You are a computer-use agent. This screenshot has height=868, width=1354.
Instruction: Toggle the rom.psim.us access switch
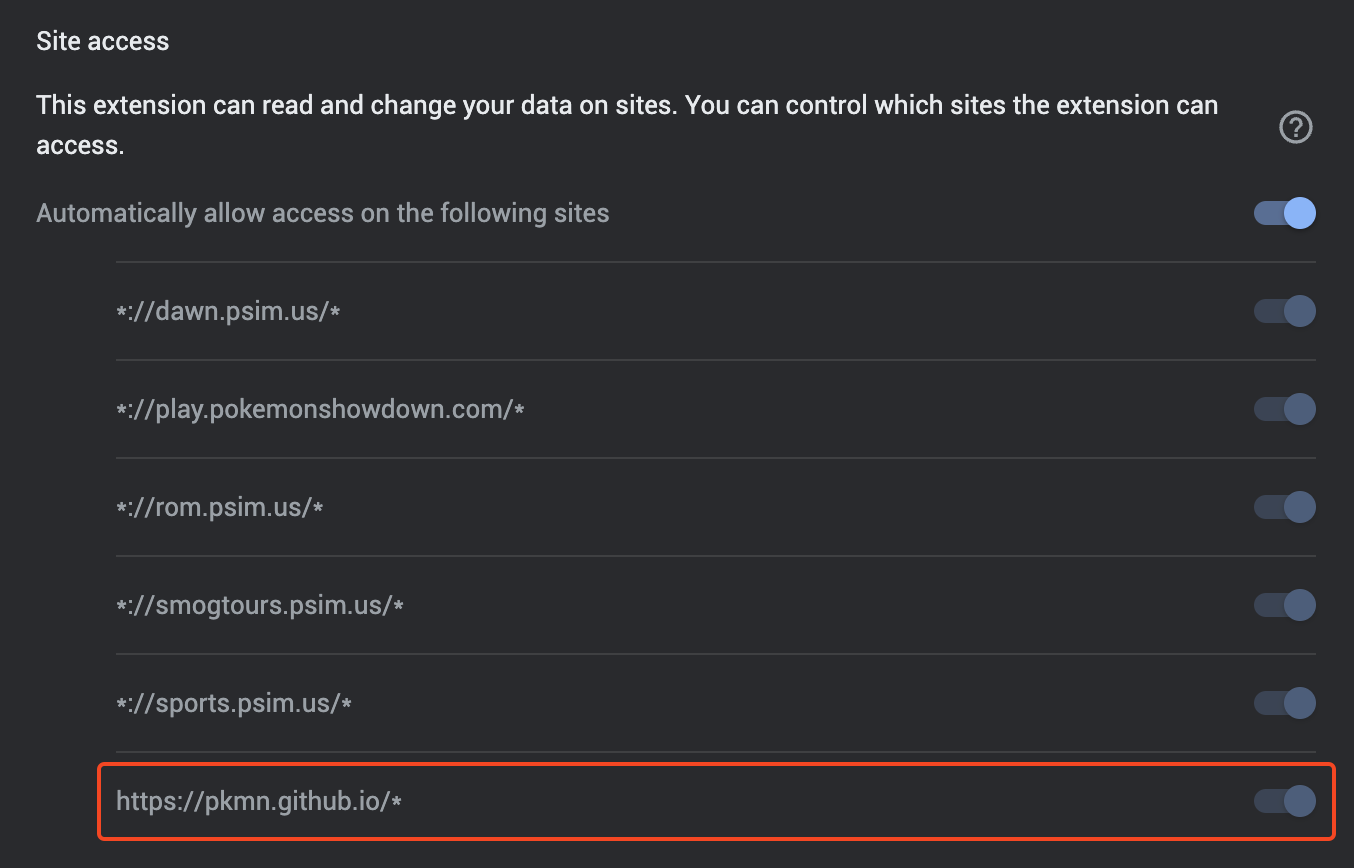pos(1285,507)
